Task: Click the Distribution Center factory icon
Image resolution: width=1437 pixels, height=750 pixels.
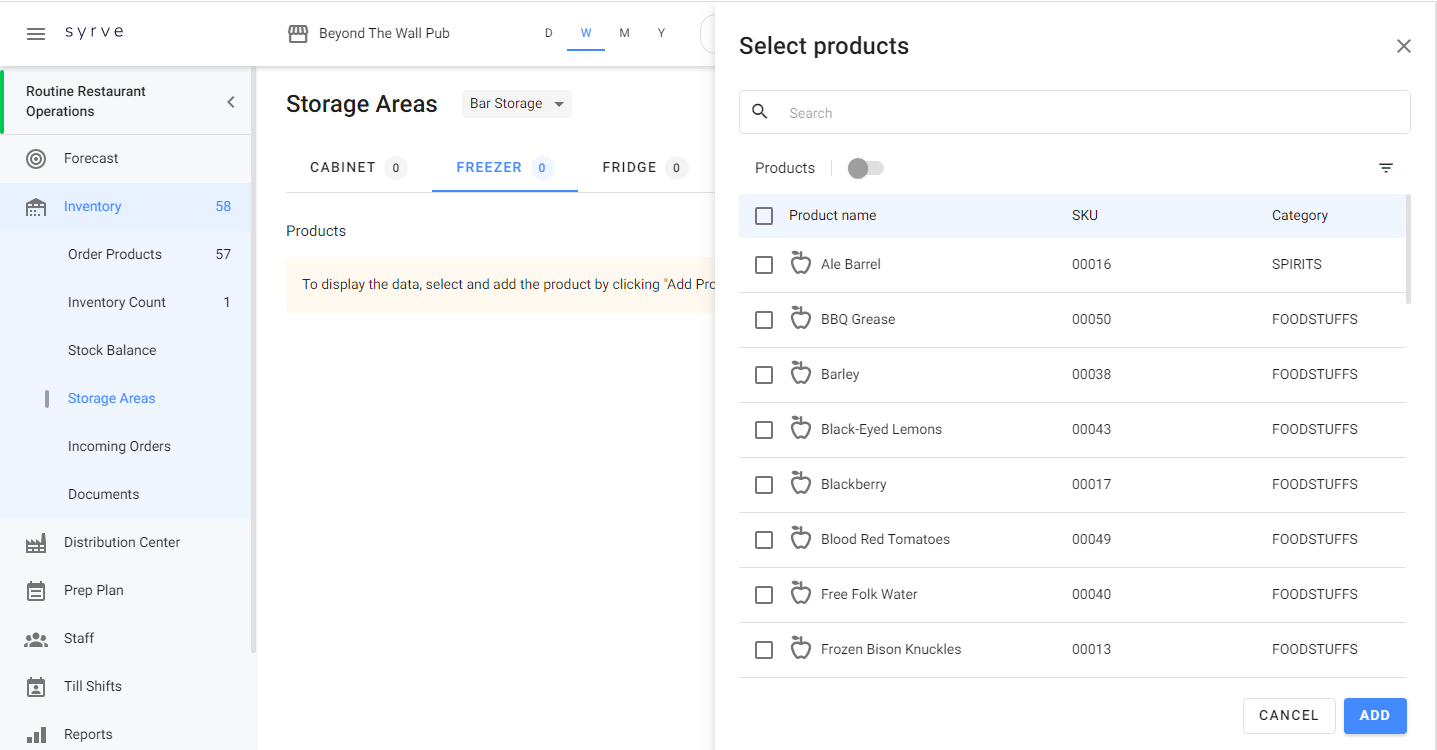Action: point(36,543)
